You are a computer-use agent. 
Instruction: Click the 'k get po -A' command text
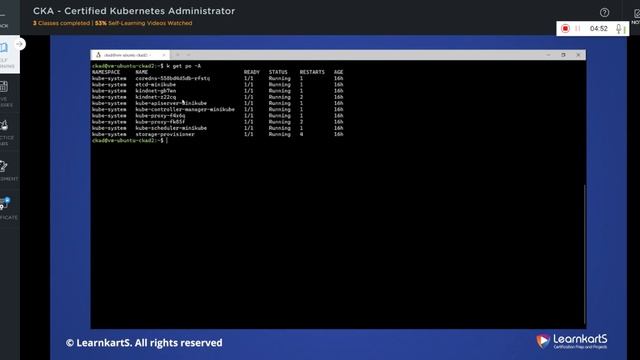(184, 66)
